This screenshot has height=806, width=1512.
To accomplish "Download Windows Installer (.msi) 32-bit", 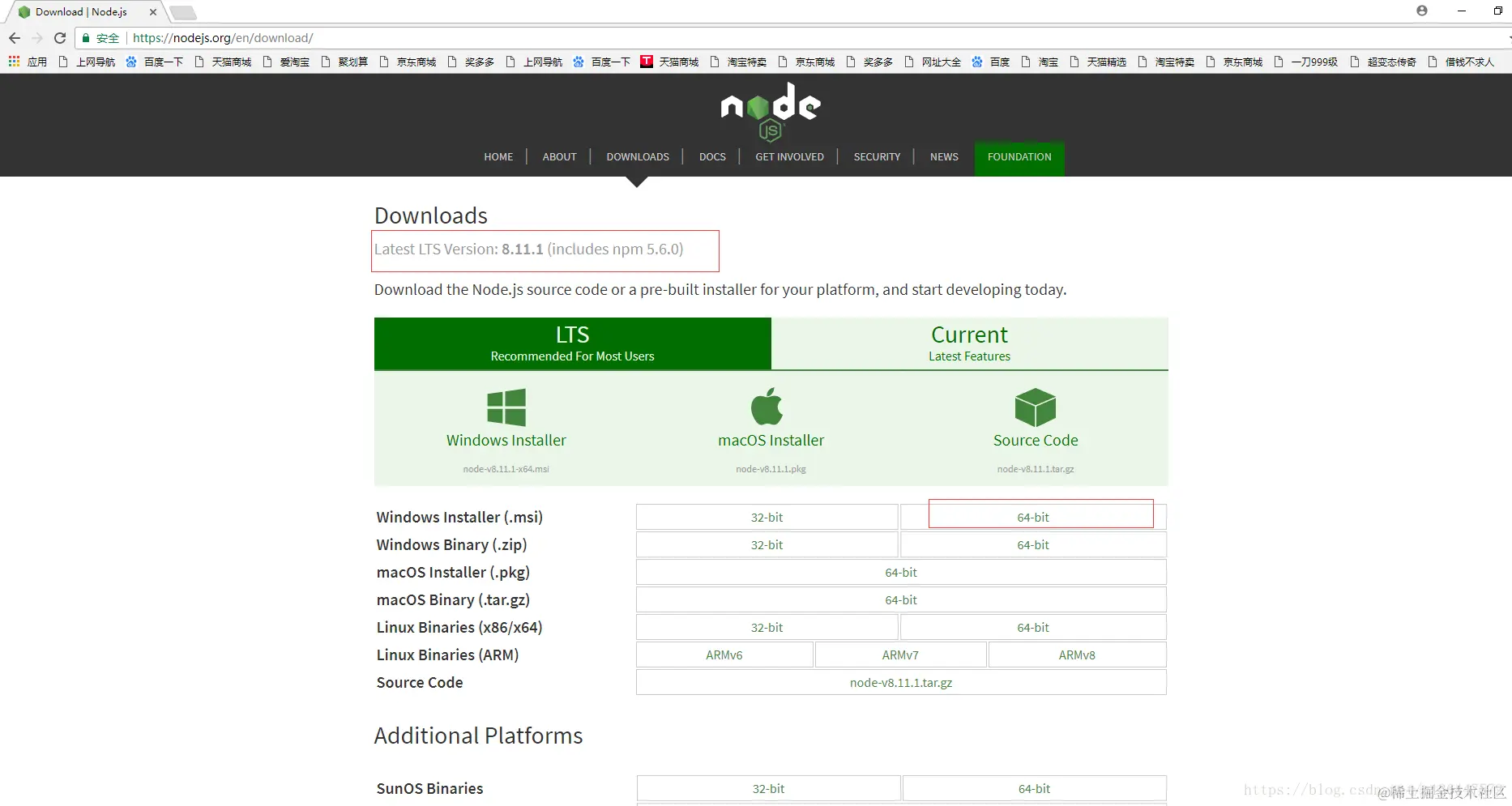I will click(767, 517).
